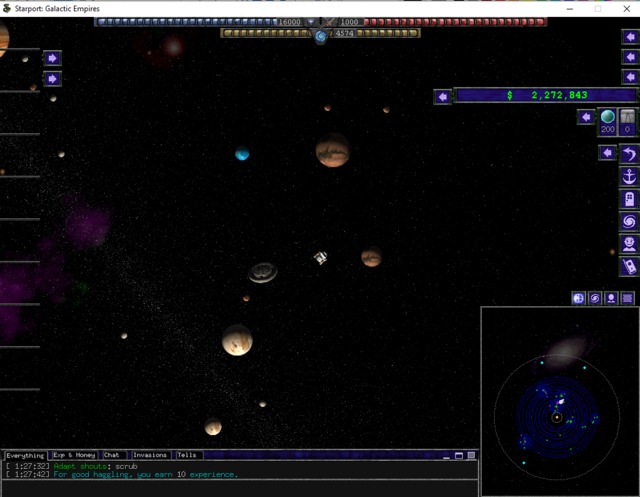Select the large reddish planet near the top
Image resolution: width=640 pixels, height=497 pixels.
333,150
